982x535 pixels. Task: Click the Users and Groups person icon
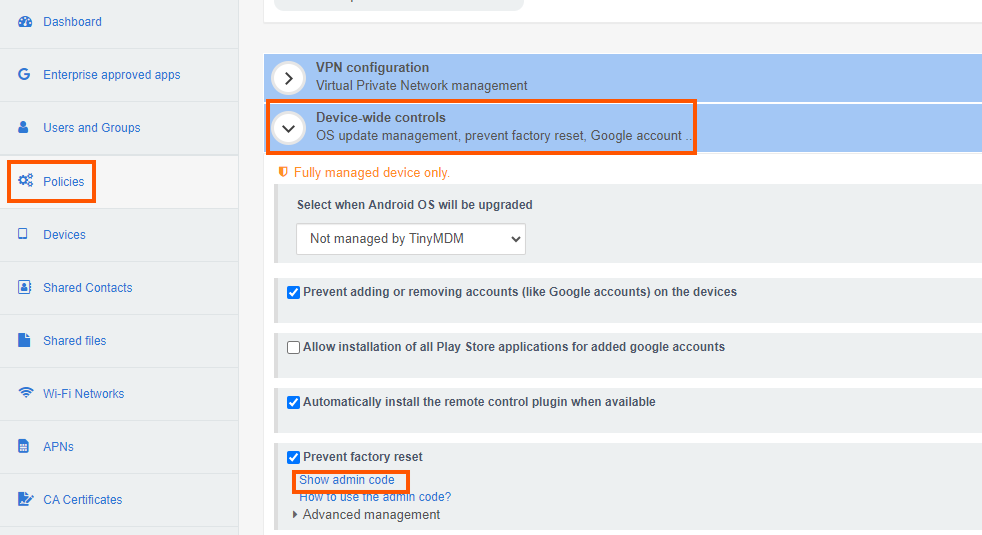[23, 128]
